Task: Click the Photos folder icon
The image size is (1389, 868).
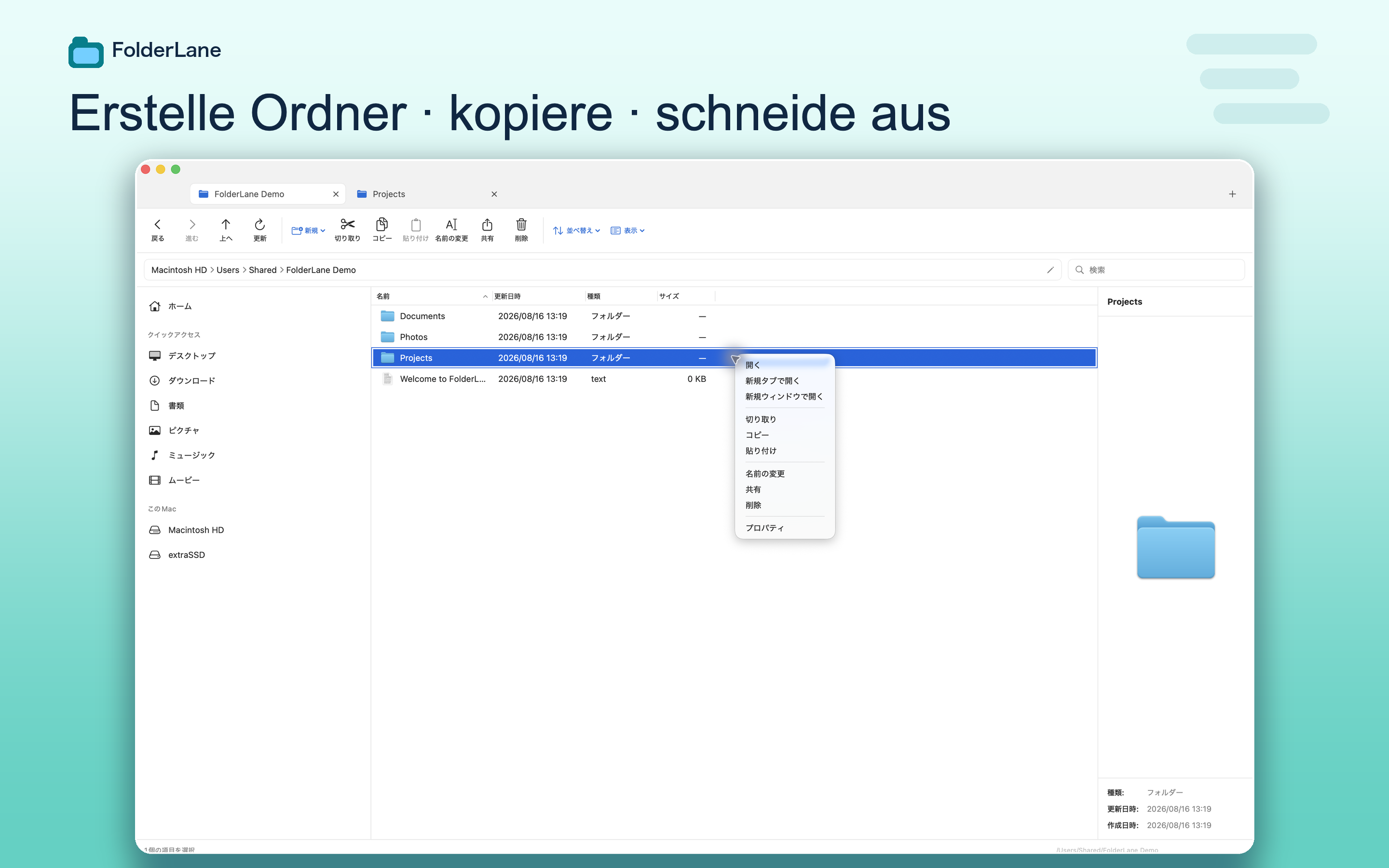Action: (x=387, y=337)
